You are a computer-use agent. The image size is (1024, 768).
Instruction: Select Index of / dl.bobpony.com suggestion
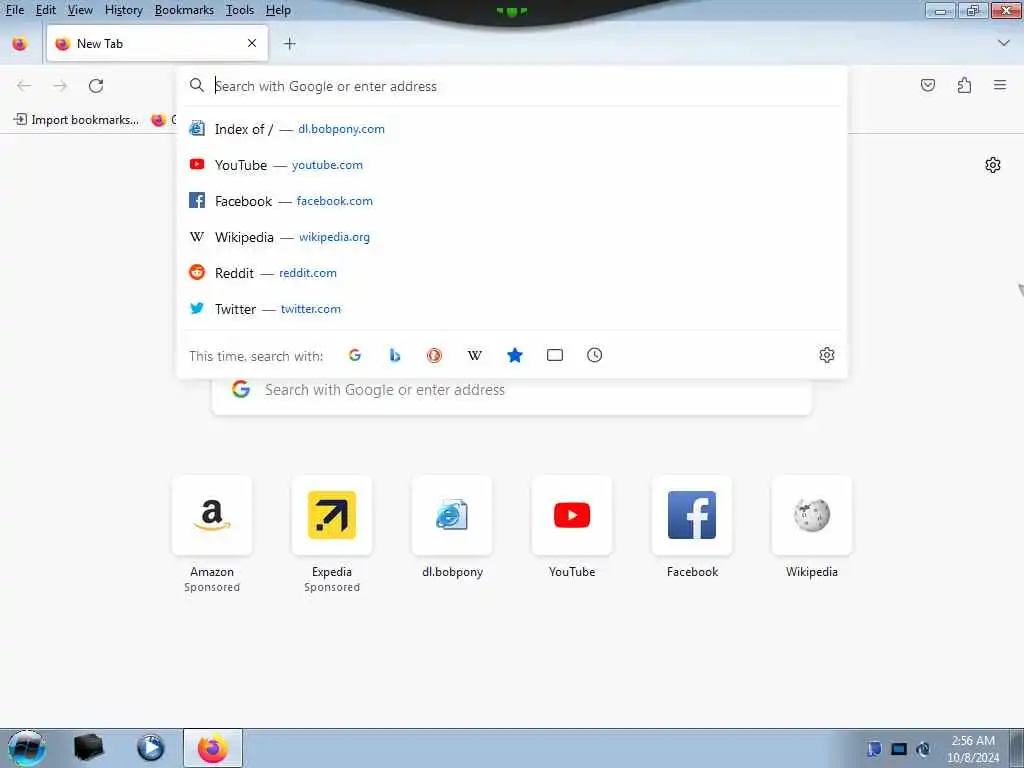click(512, 129)
